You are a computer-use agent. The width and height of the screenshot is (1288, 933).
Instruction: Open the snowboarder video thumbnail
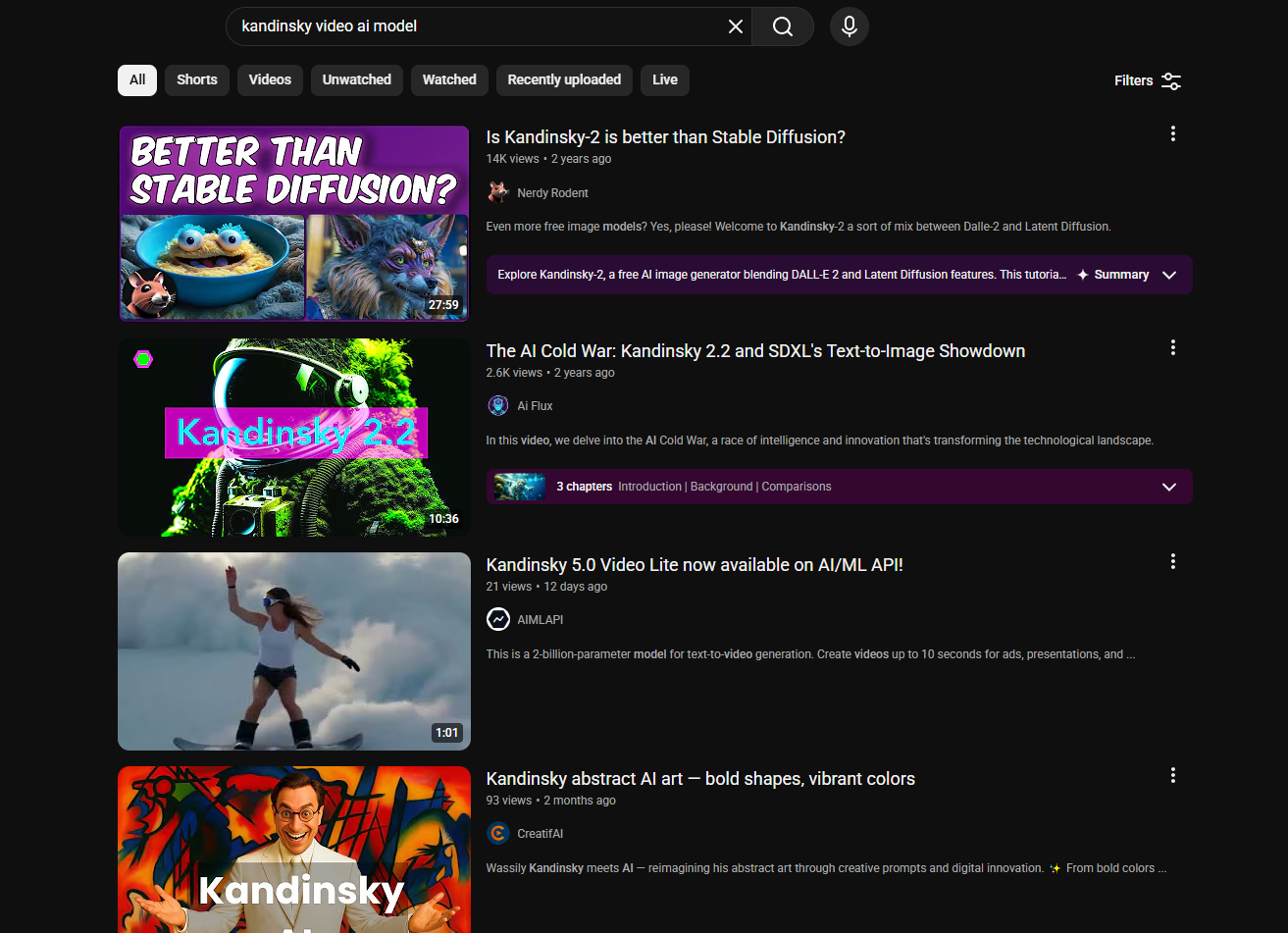coord(294,651)
